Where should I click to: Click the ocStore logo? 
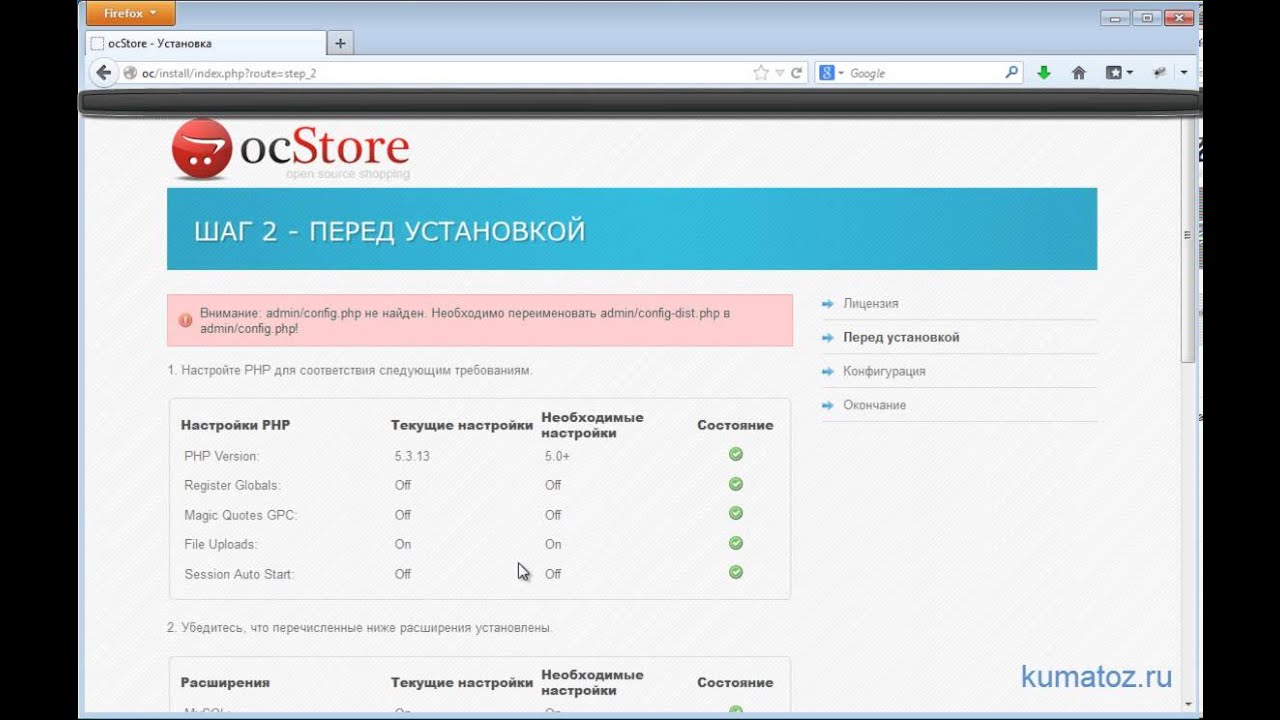(291, 150)
